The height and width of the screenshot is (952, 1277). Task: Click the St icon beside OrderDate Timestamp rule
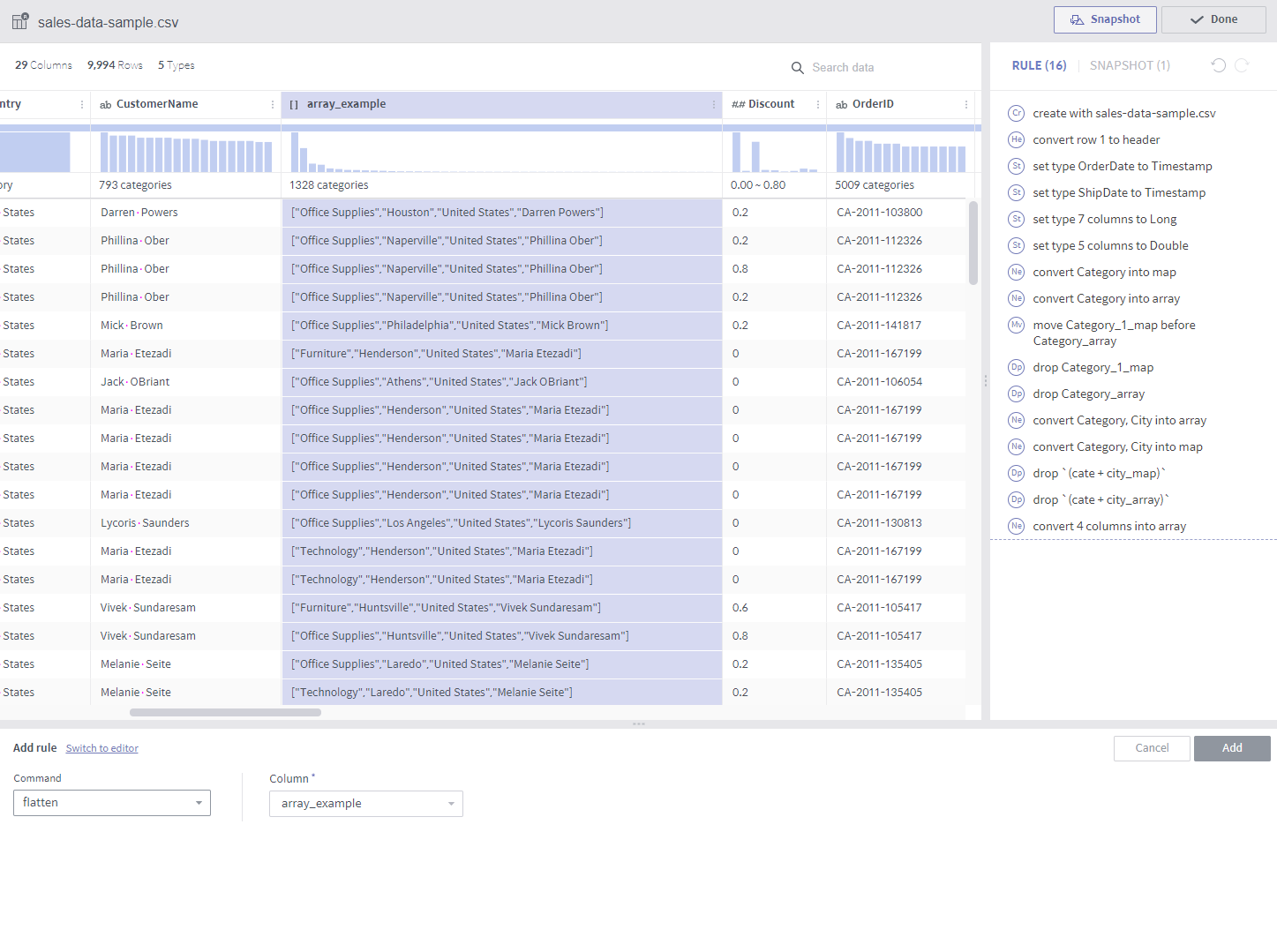click(1017, 166)
